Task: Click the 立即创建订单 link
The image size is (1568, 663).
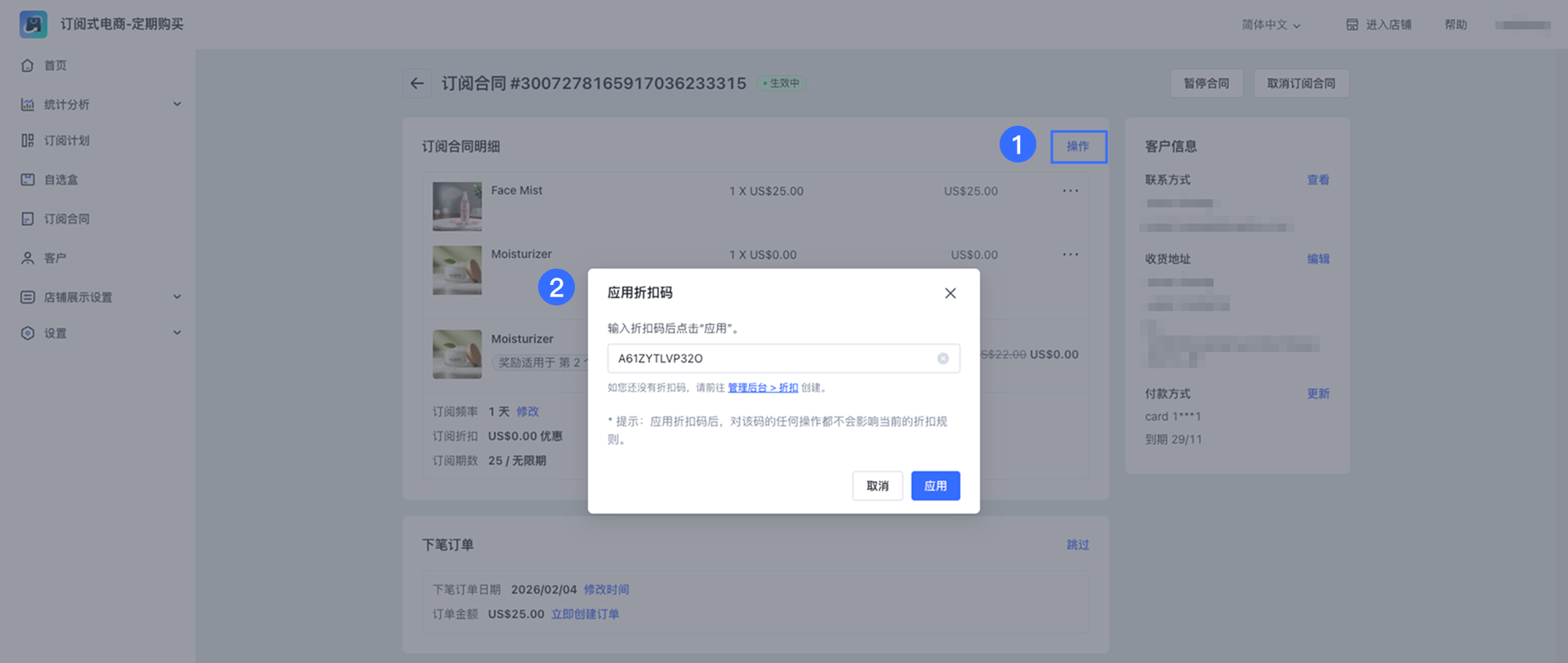Action: pos(586,614)
